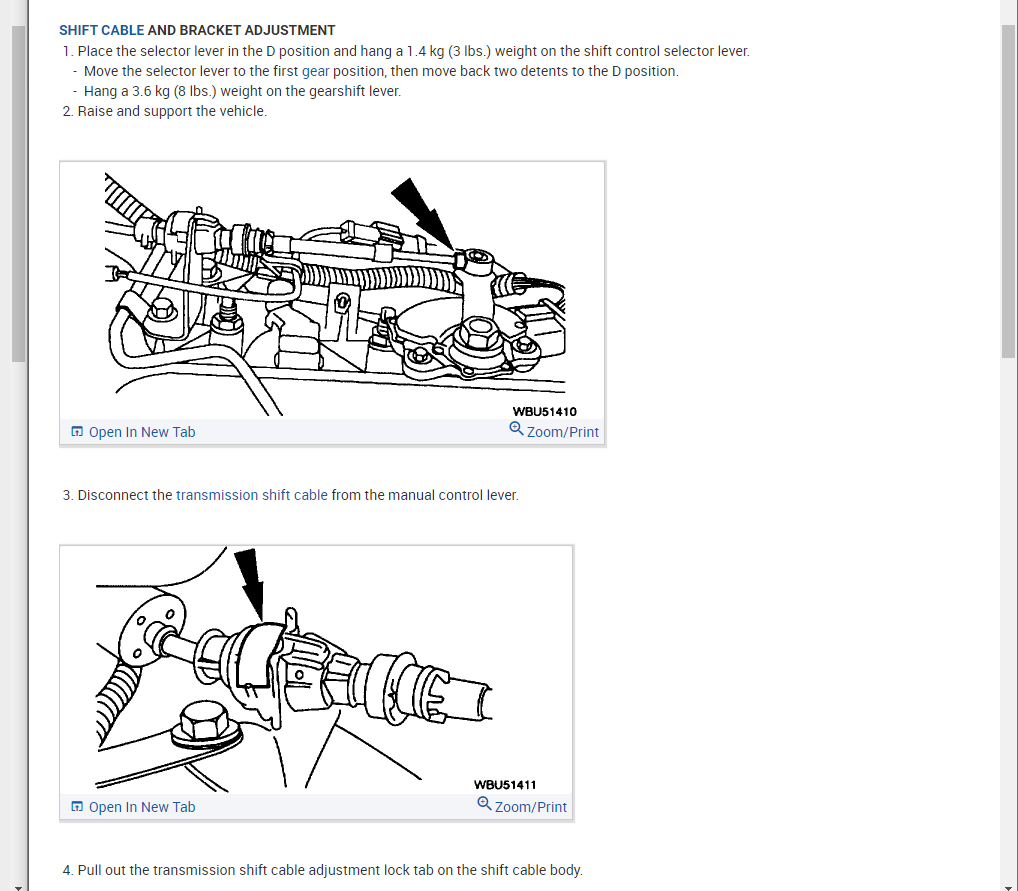The height and width of the screenshot is (891, 1018).
Task: Click the 'AND BRACKET ADJUSTMENT' heading text
Action: 242,30
